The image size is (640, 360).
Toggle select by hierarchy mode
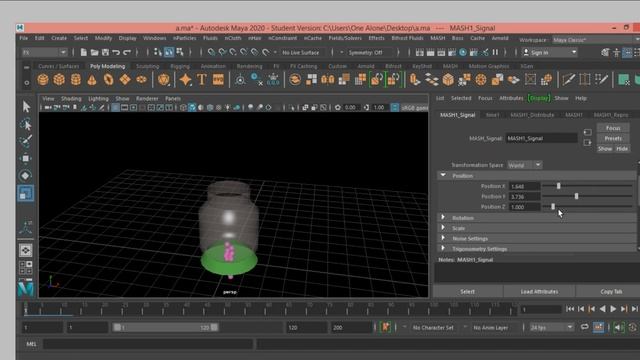coord(158,52)
